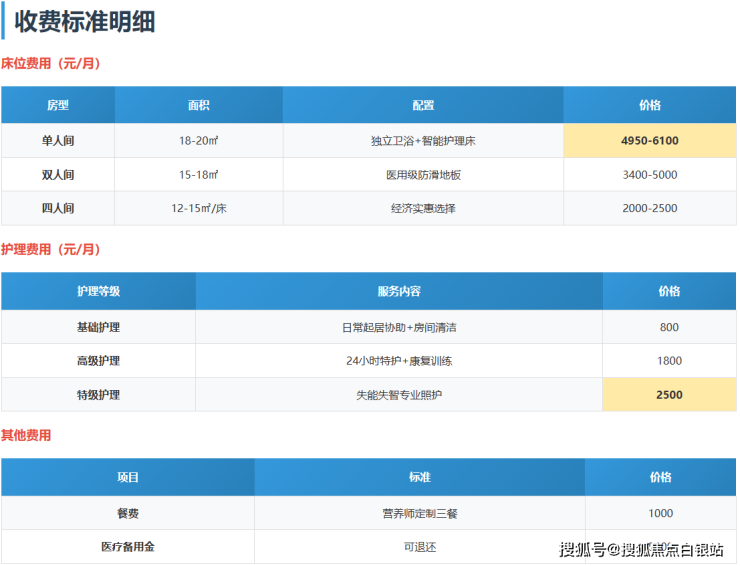Select the 服务内容 column header

point(399,291)
